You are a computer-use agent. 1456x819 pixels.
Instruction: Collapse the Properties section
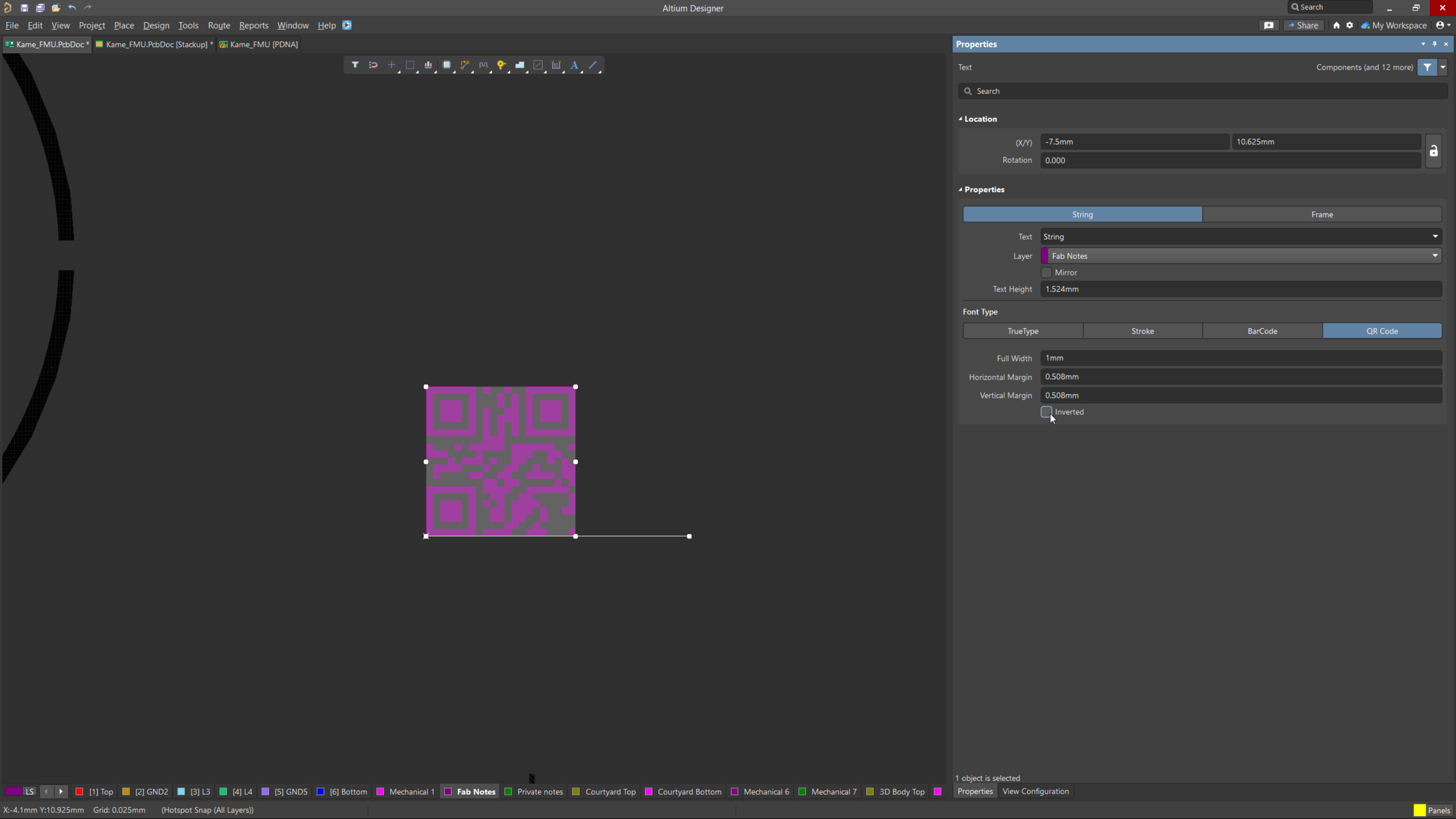pos(960,189)
